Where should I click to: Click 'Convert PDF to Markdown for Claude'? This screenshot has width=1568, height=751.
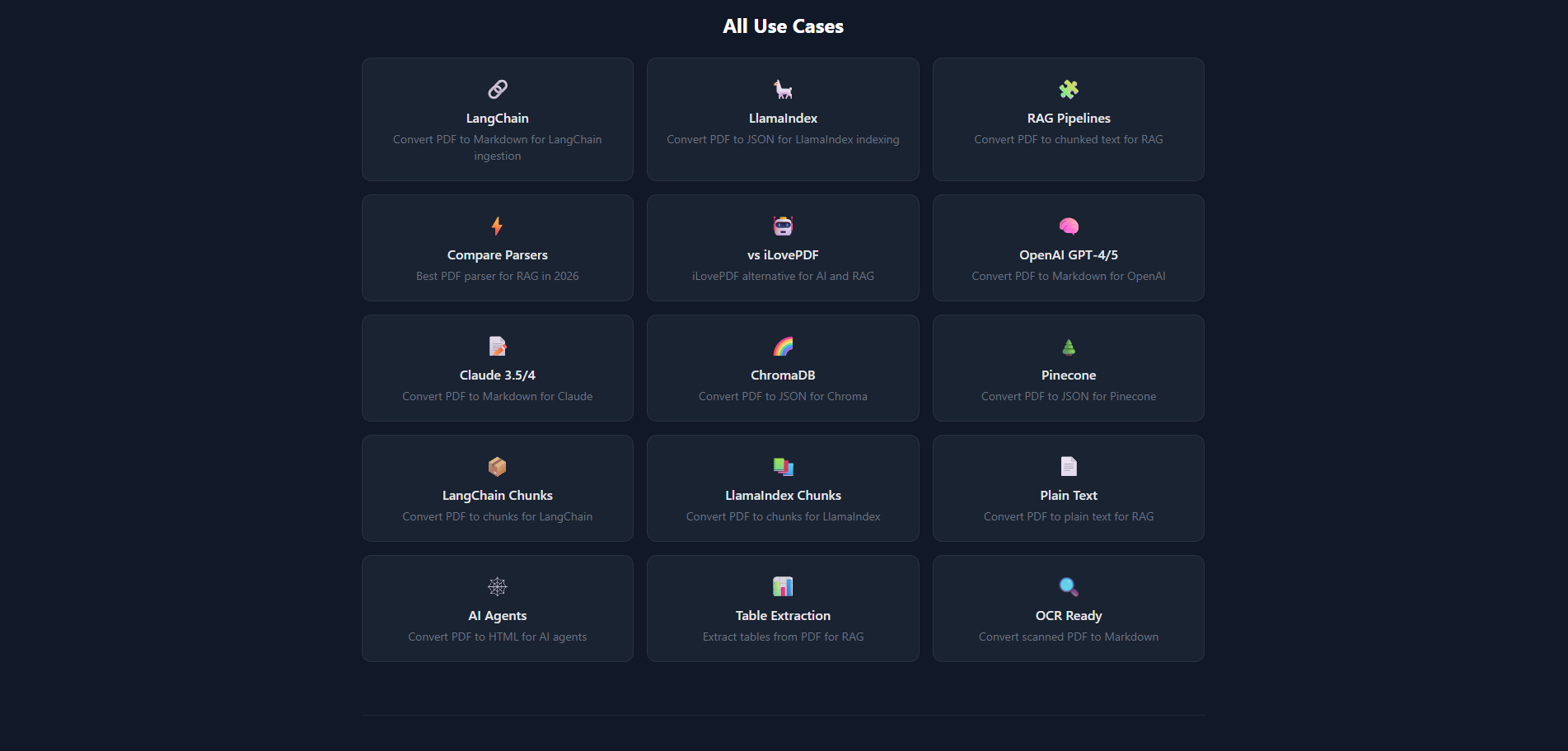pyautogui.click(x=498, y=397)
